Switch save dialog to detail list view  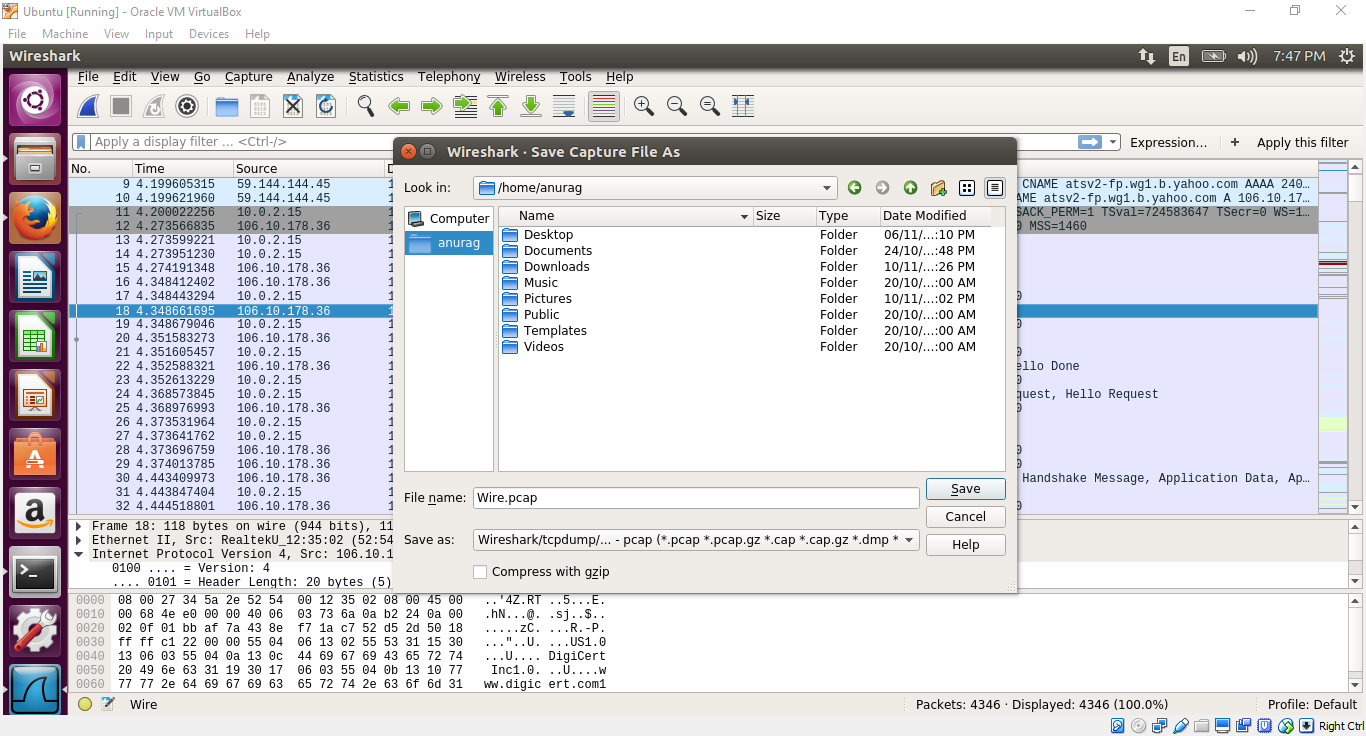[995, 188]
